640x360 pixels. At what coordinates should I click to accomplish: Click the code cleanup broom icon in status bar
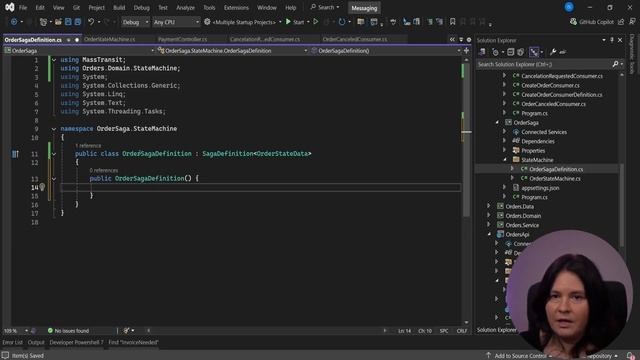[x=127, y=331]
